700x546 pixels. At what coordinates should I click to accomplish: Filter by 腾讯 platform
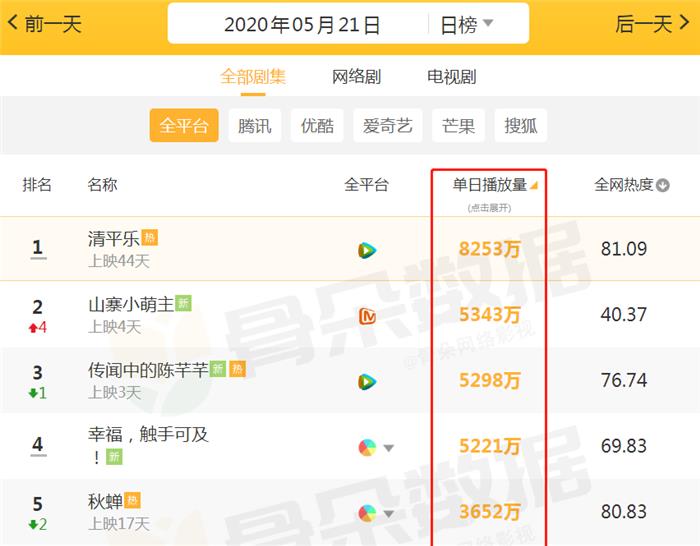coord(254,125)
